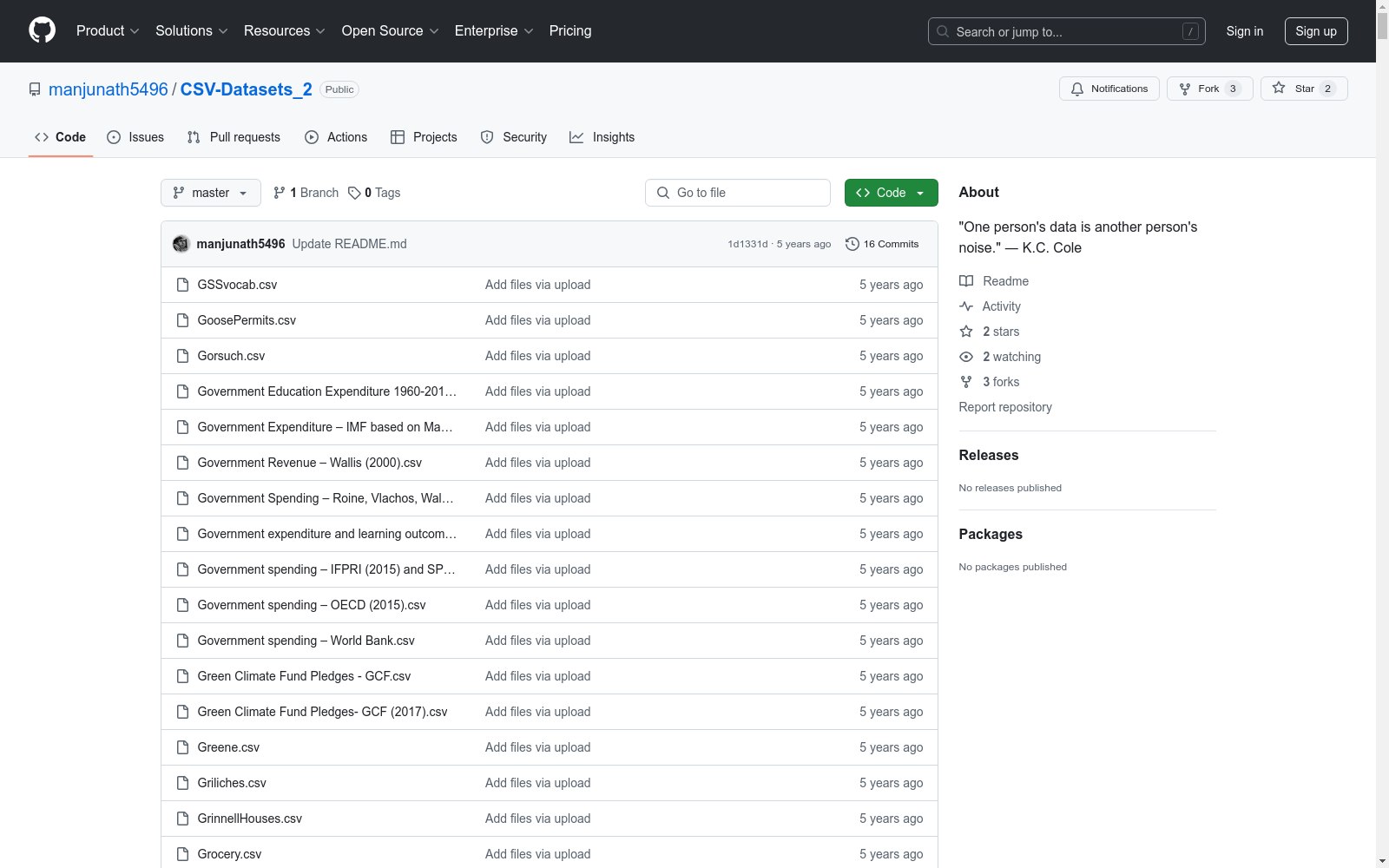Click the file icon for GoosePermits.csv

182,320
